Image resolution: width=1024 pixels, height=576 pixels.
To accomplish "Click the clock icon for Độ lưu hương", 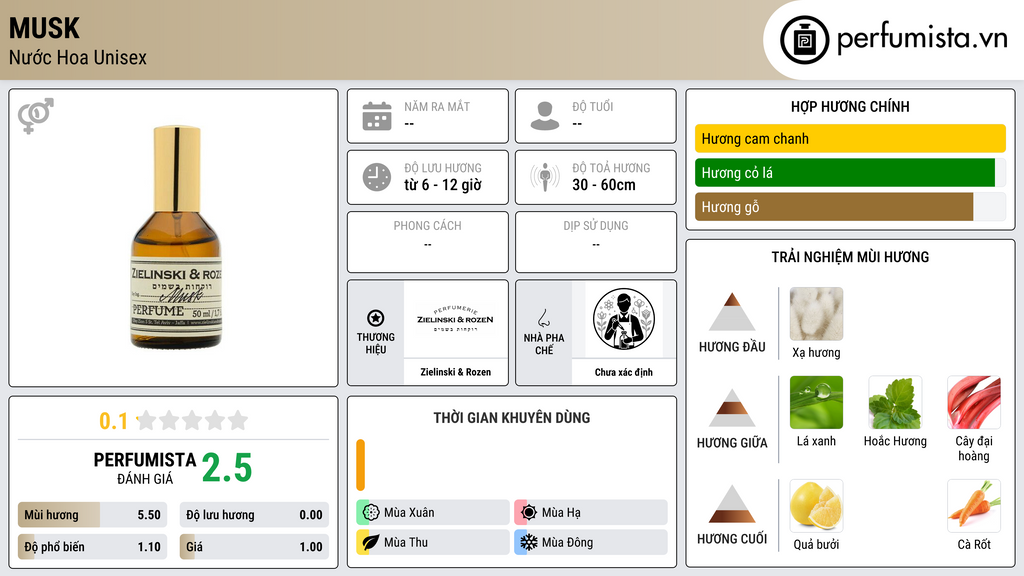I will coord(377,177).
